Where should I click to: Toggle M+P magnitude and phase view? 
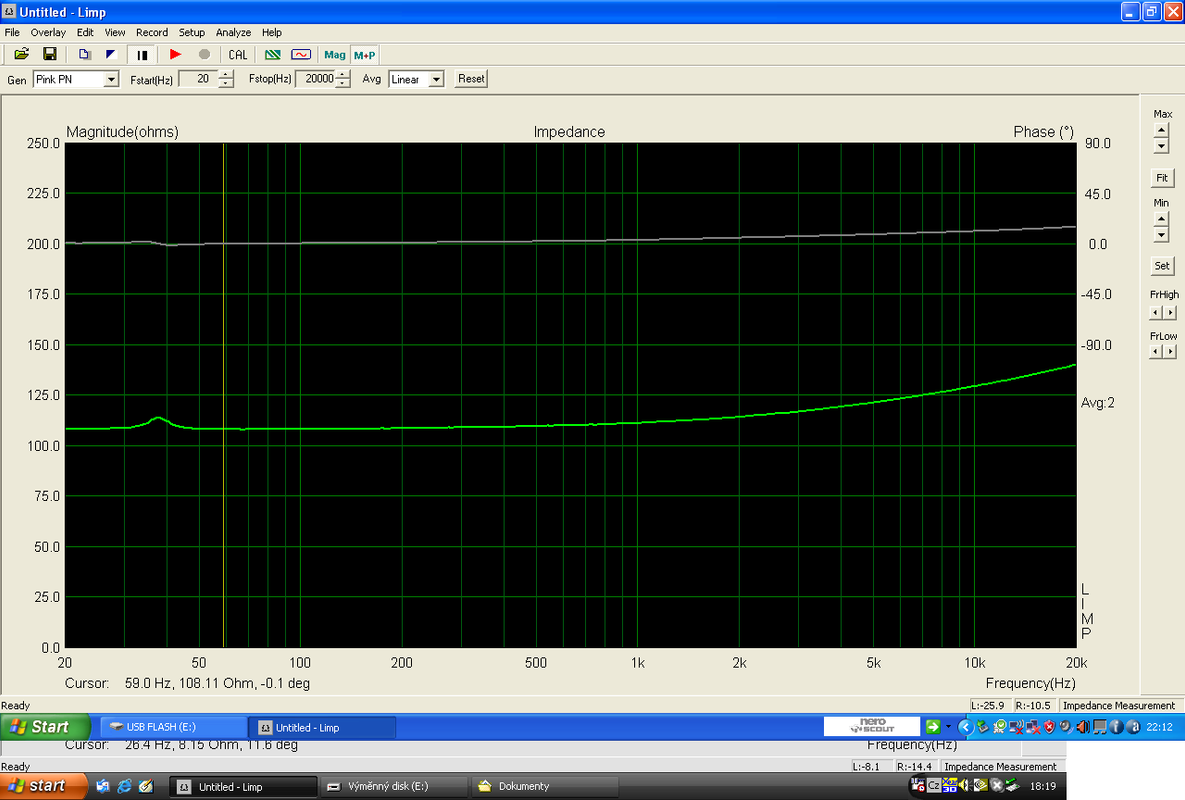pyautogui.click(x=364, y=55)
